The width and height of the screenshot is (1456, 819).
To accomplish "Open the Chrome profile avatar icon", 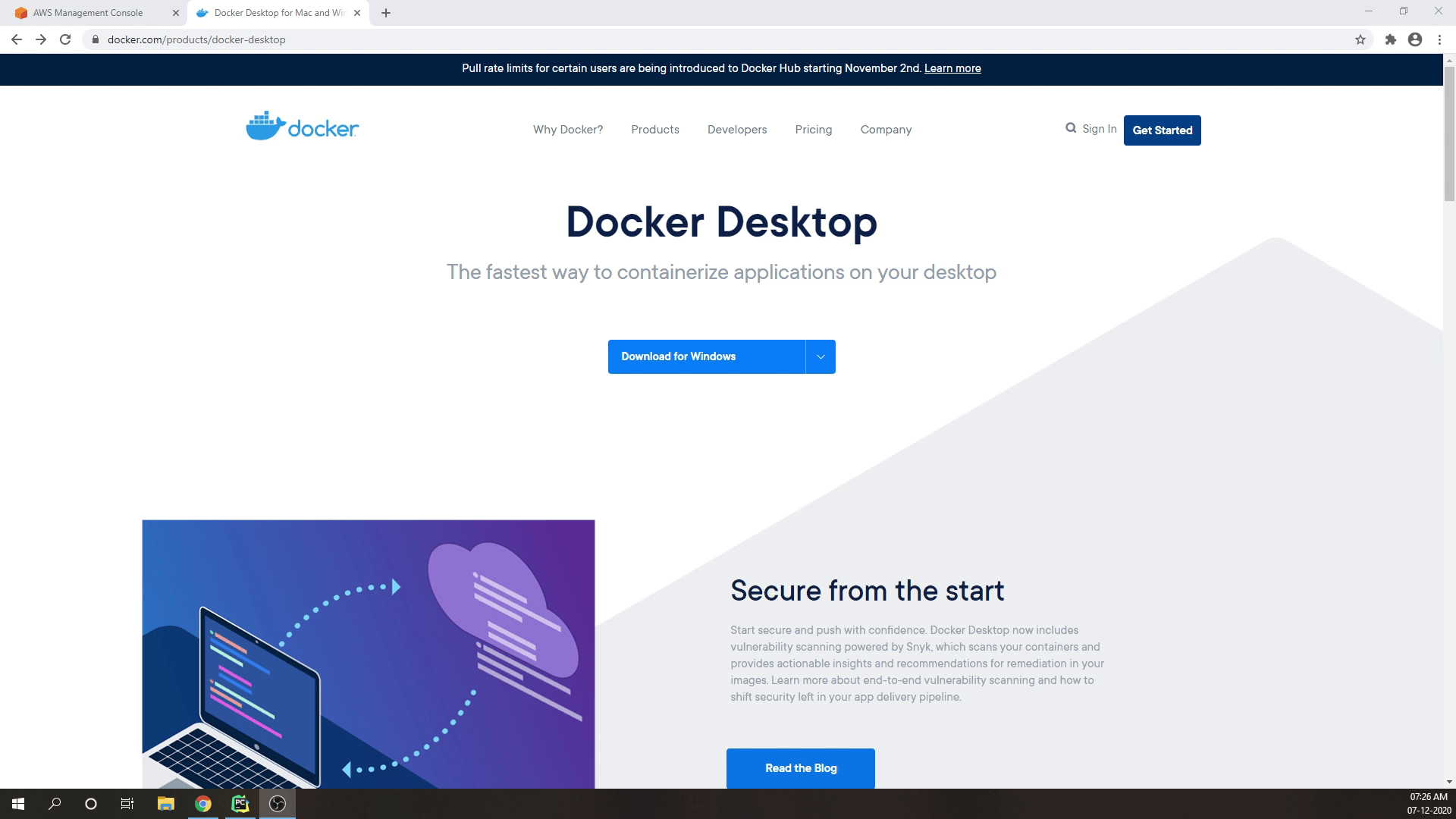I will pos(1415,39).
